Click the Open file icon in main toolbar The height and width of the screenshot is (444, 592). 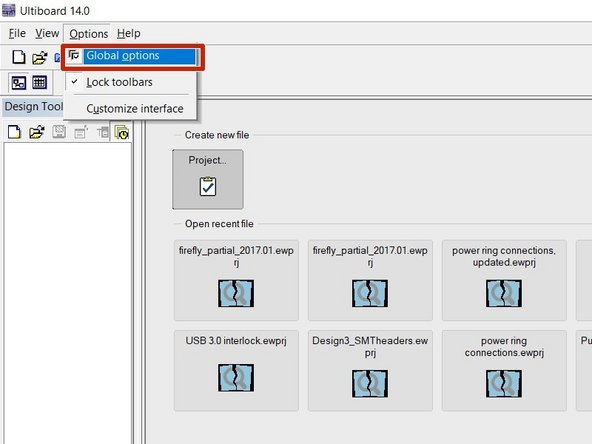point(39,57)
